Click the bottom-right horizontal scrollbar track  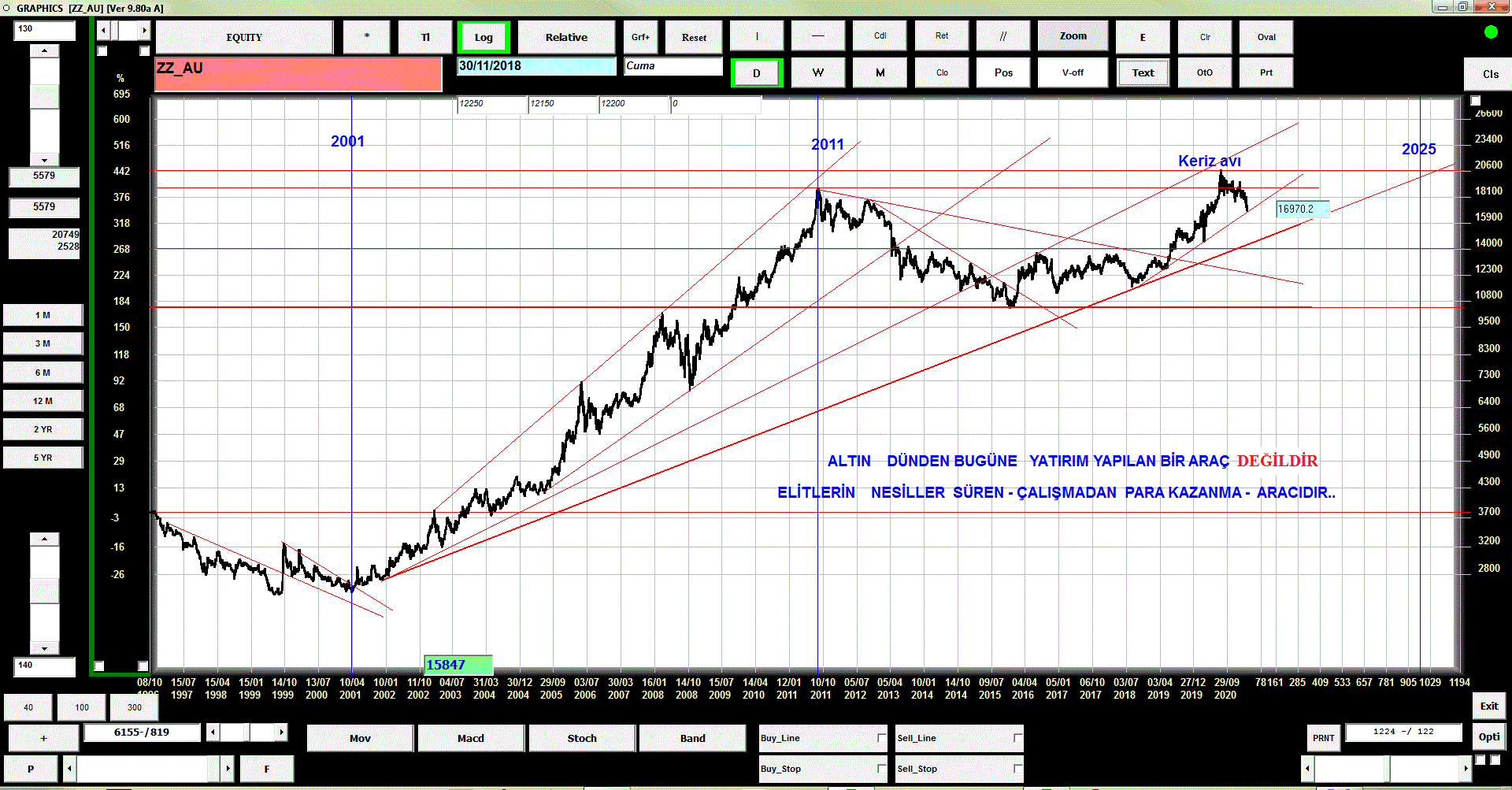1387,768
